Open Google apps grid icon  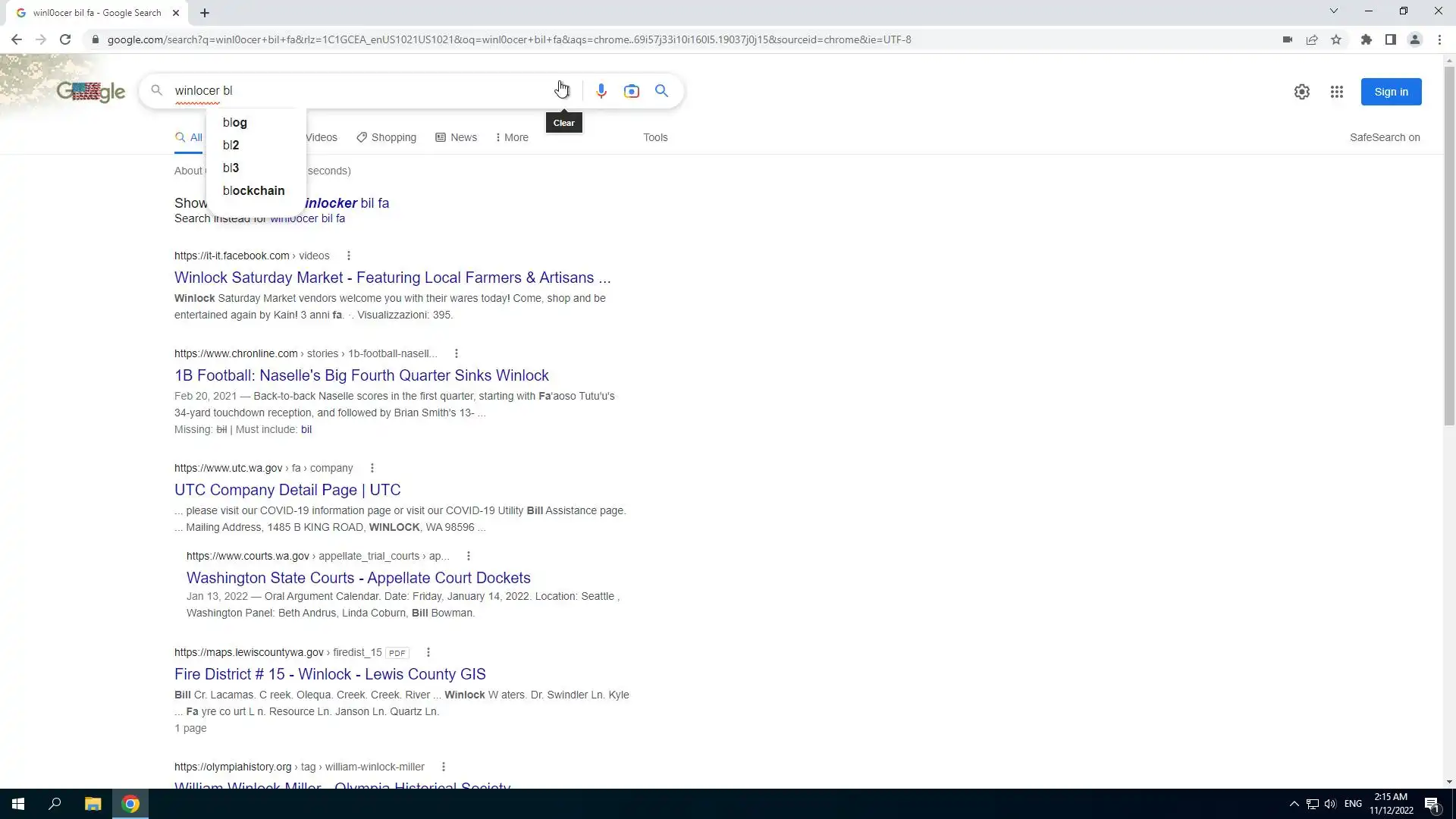1336,92
